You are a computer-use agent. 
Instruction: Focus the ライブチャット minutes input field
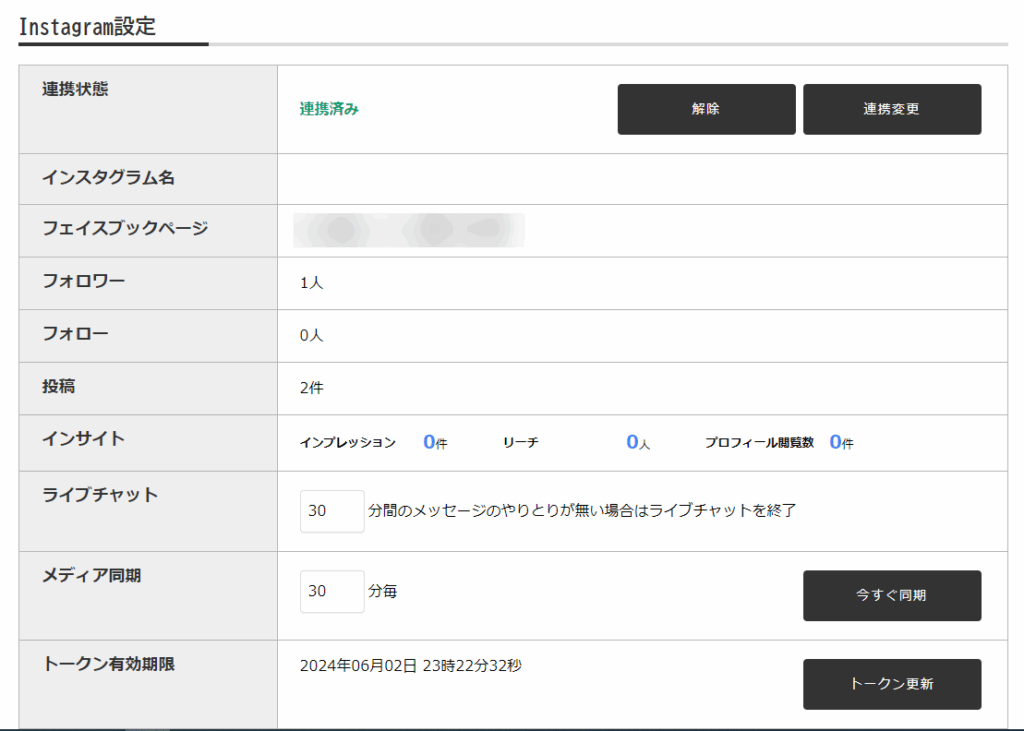pyautogui.click(x=331, y=511)
